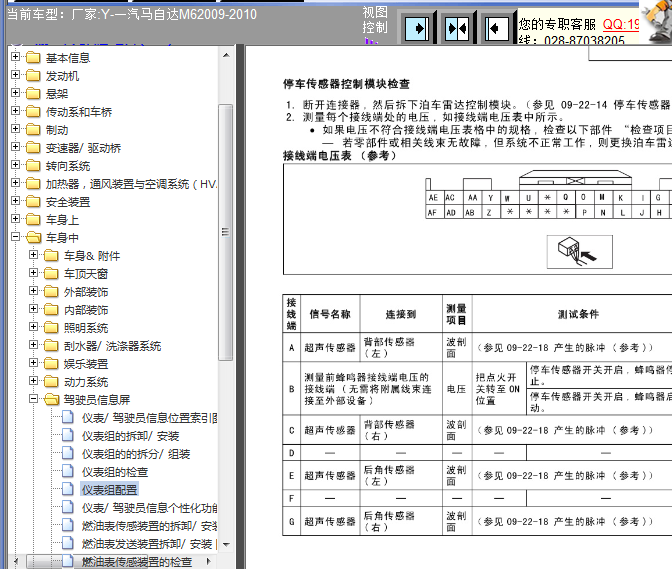The image size is (672, 569).
Task: Collapse the 驾驶员信息屏 folder node
Action: 33,398
